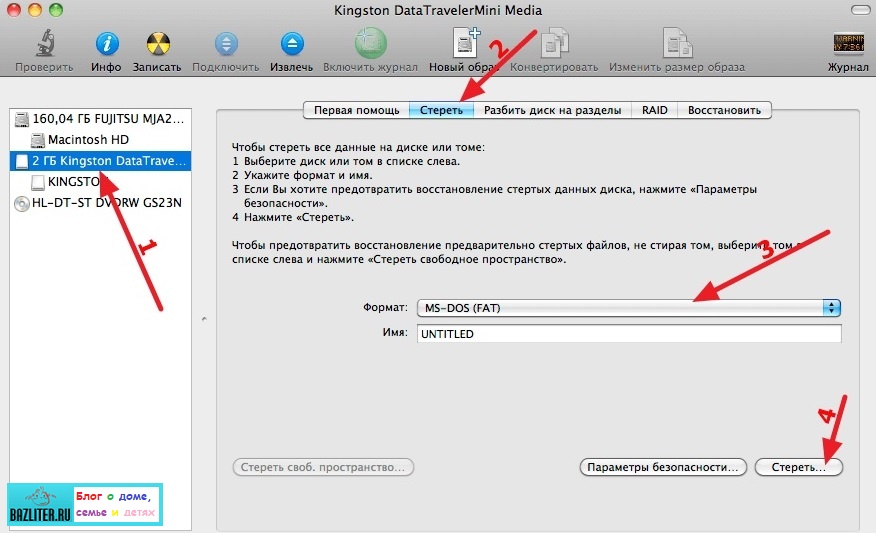
Task: Click the yellow minimize window button
Action: click(x=35, y=9)
